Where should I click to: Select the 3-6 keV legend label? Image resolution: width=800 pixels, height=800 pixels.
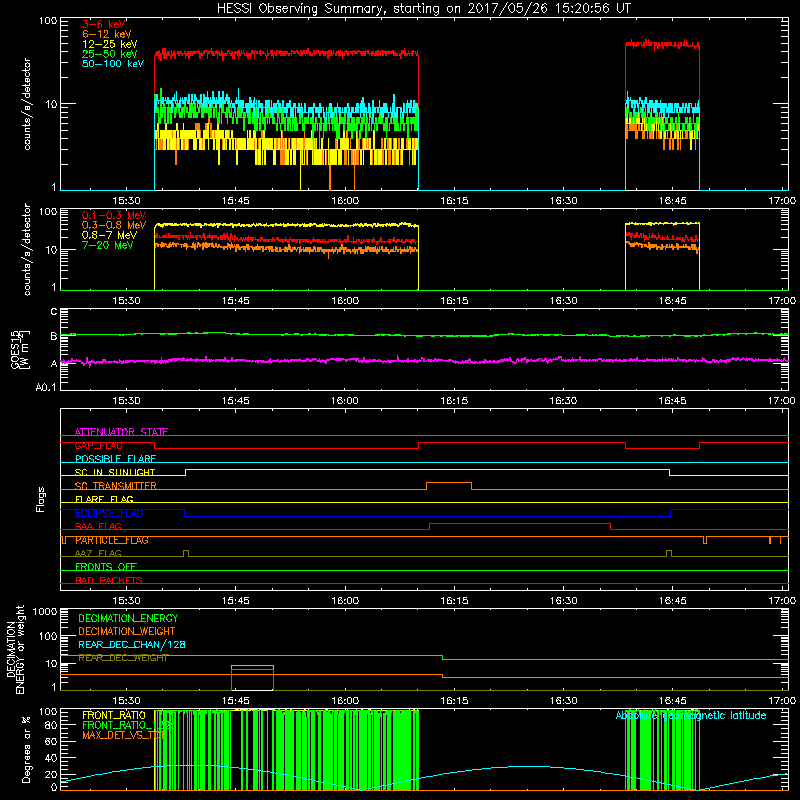[x=104, y=24]
